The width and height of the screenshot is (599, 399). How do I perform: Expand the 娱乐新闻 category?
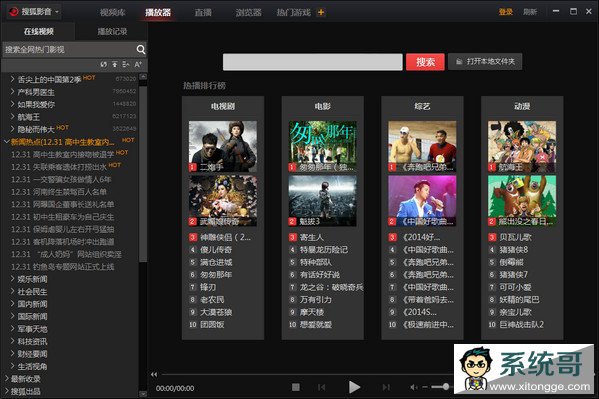tap(12, 279)
